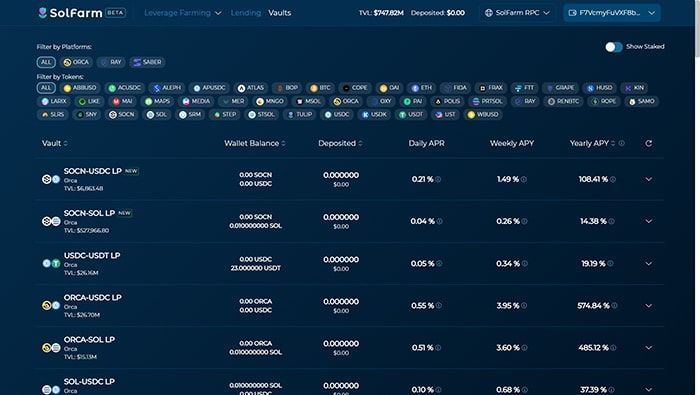Filter by the ACUSDC token chip
This screenshot has height=395, width=700.
point(125,88)
